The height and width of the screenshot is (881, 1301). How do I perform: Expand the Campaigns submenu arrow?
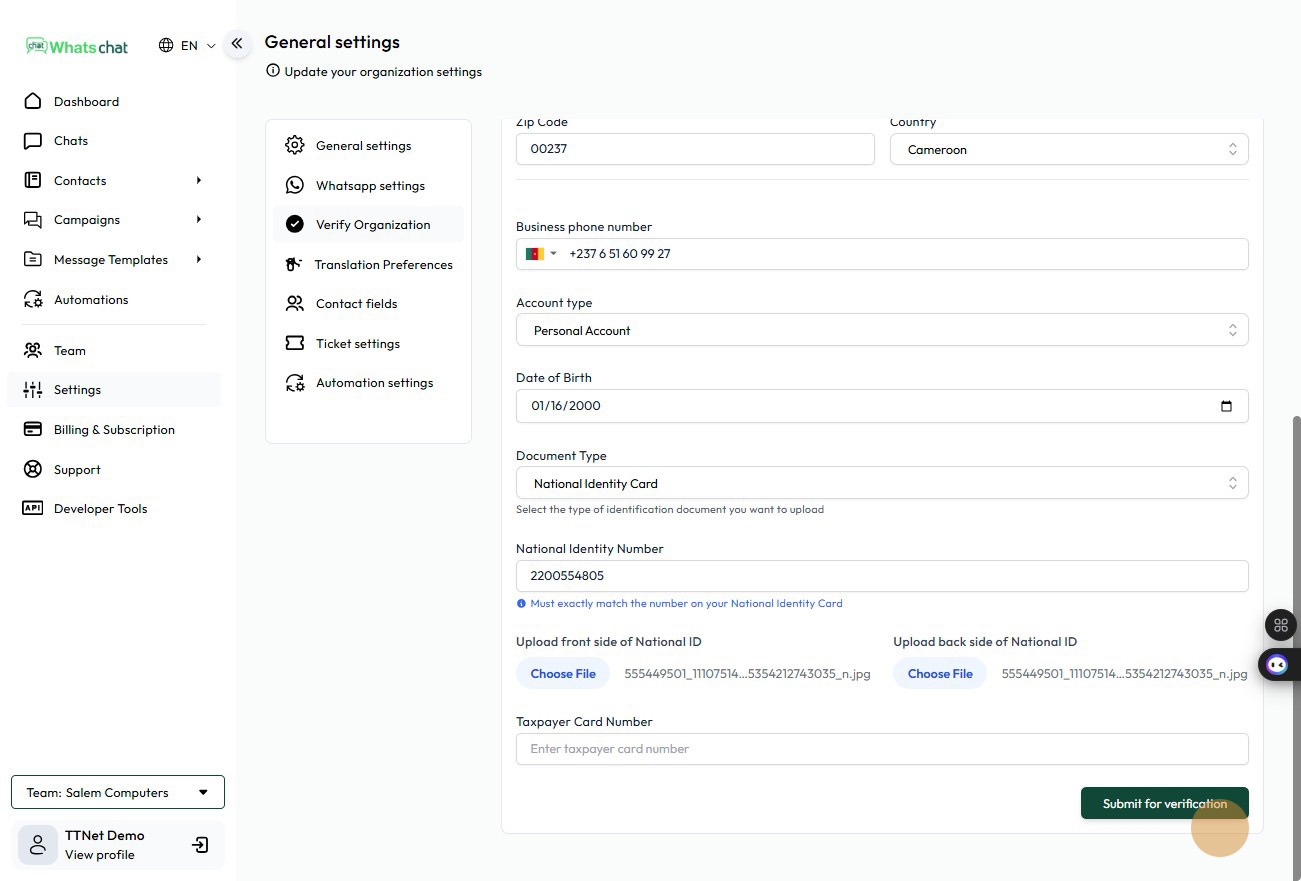(198, 220)
